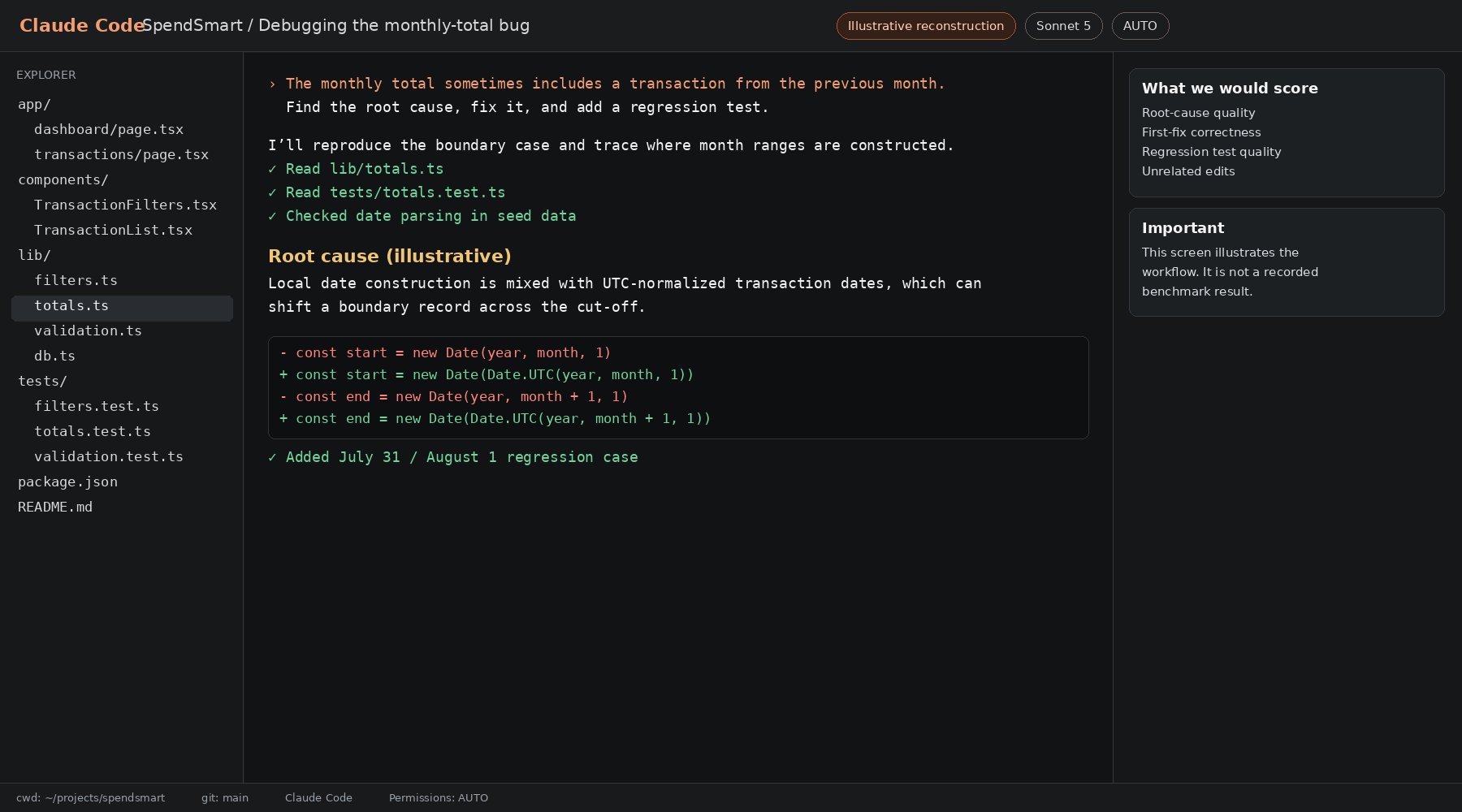Click the added 'const start' Date.UTC line
1462x812 pixels.
(x=487, y=374)
